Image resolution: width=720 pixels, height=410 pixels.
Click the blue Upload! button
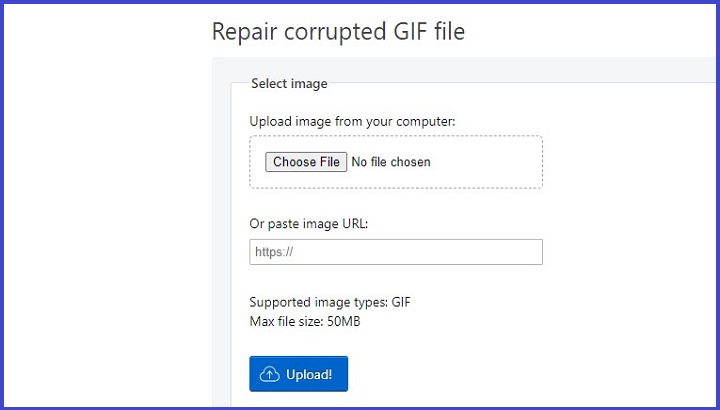[x=298, y=374]
